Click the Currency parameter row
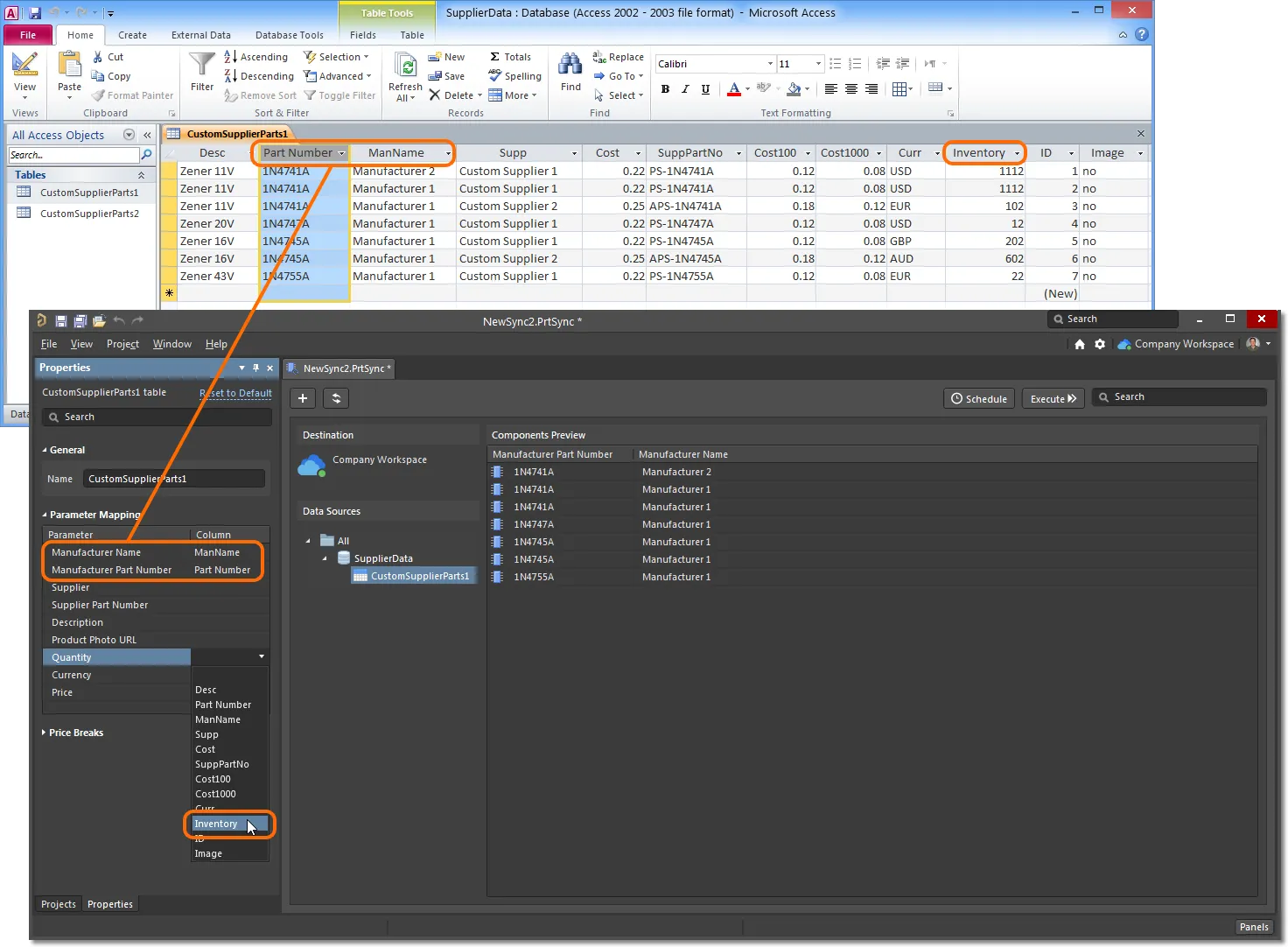Viewport: 1288px width, 947px height. coord(156,675)
